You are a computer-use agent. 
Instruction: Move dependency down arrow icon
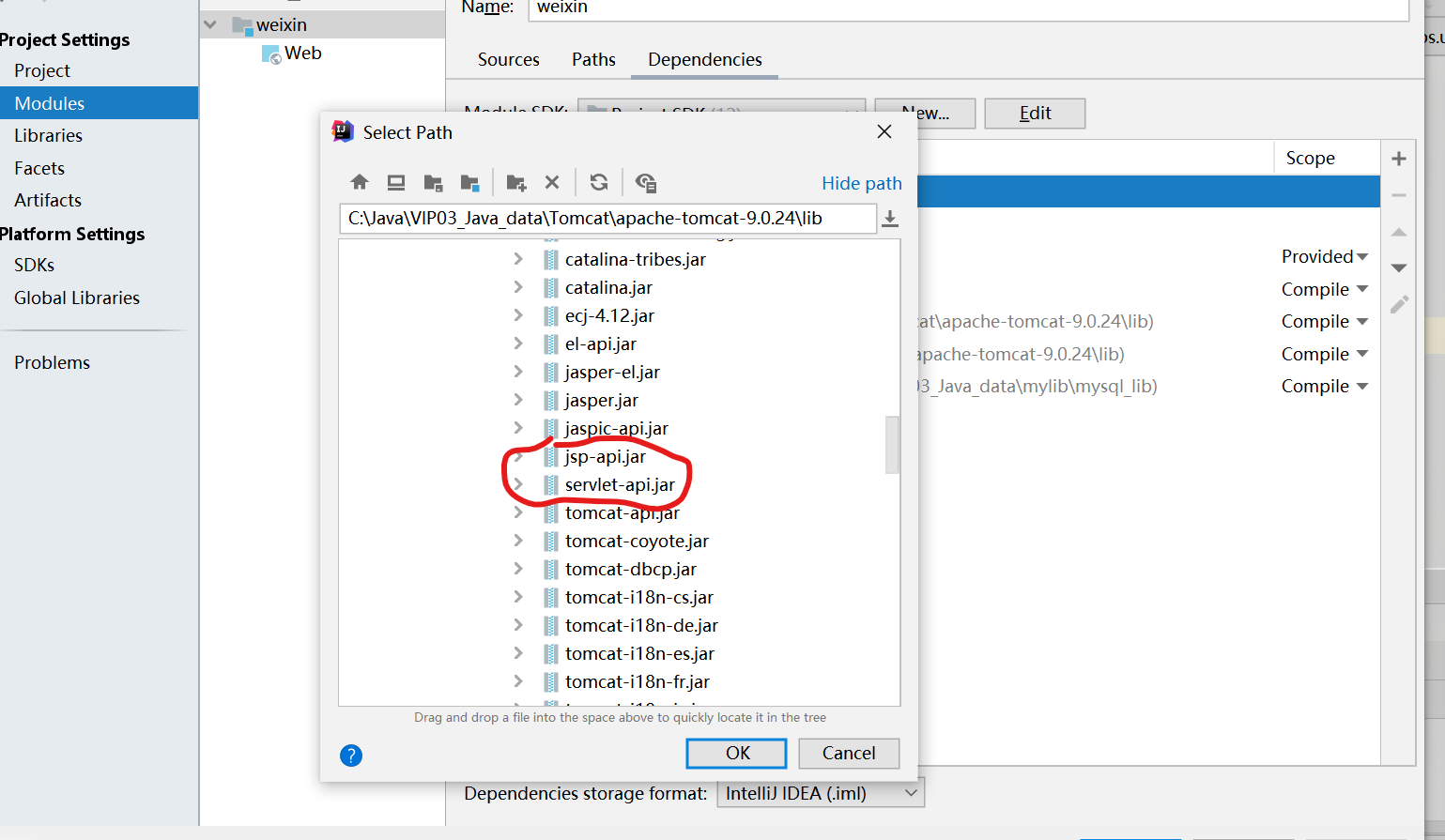click(1399, 268)
